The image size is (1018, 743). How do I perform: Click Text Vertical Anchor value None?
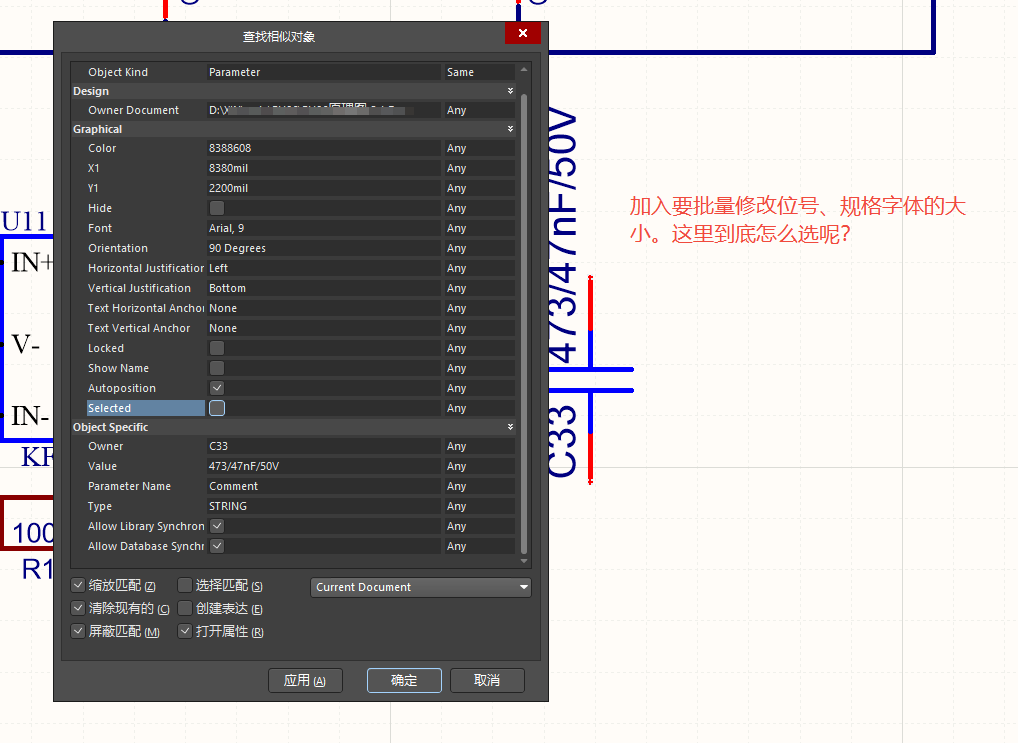[323, 328]
